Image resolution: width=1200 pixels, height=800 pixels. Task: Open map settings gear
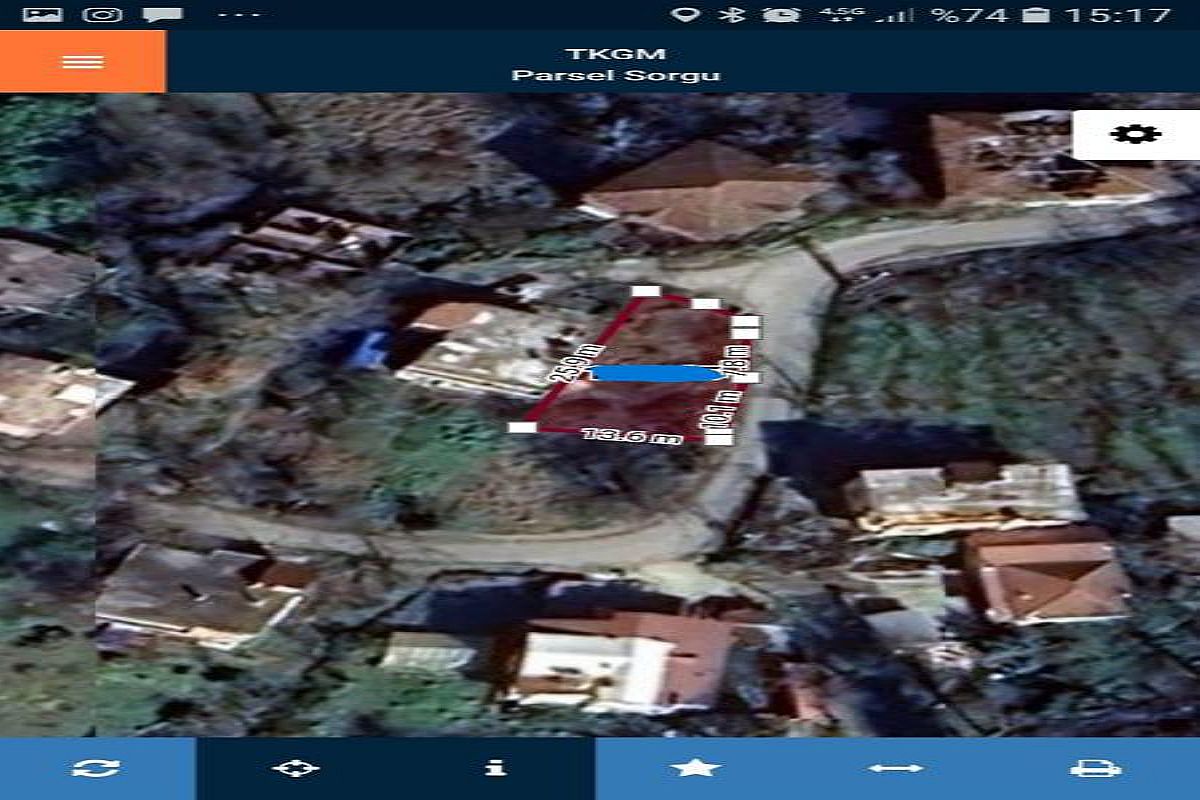1136,134
